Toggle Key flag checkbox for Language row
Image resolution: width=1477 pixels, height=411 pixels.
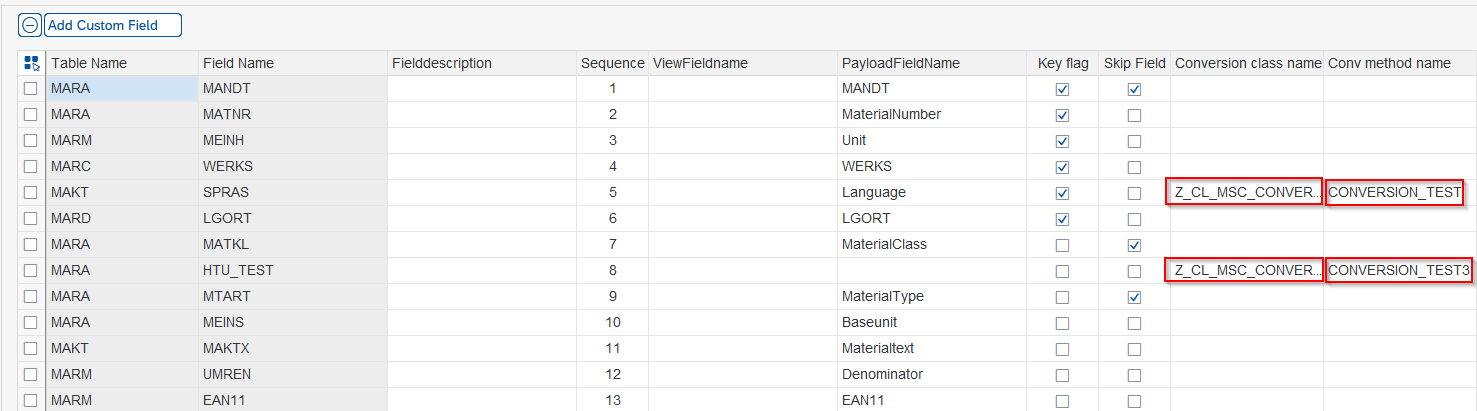(x=1062, y=193)
